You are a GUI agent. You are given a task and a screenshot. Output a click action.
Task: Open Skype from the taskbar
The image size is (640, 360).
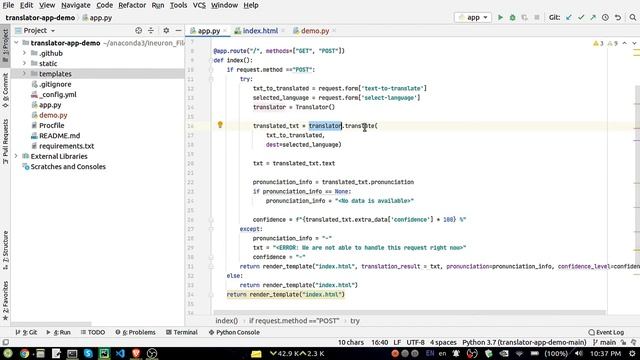coord(88,353)
